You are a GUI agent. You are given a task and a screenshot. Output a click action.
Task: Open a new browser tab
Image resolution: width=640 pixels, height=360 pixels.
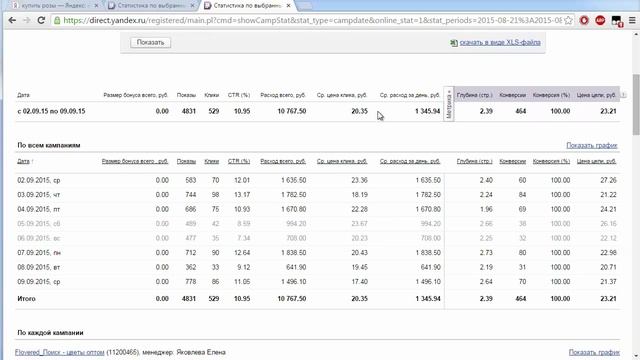click(x=304, y=6)
